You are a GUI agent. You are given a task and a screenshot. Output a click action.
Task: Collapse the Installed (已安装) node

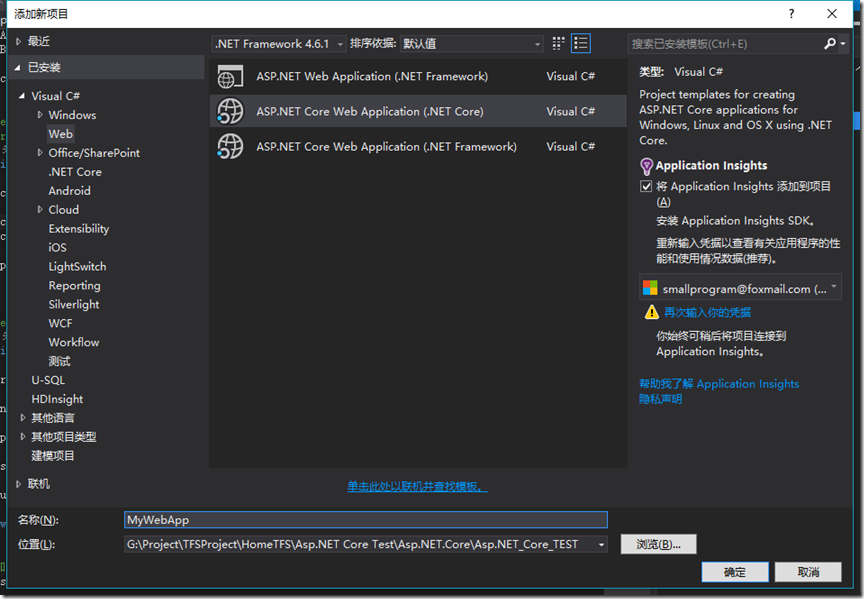[x=18, y=67]
